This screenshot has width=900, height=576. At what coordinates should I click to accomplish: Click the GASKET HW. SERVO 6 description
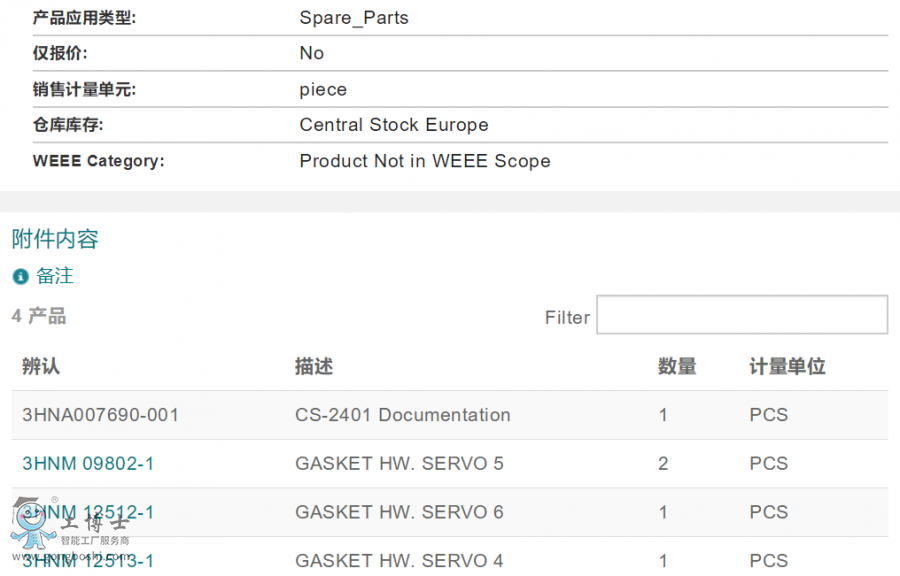coord(399,513)
